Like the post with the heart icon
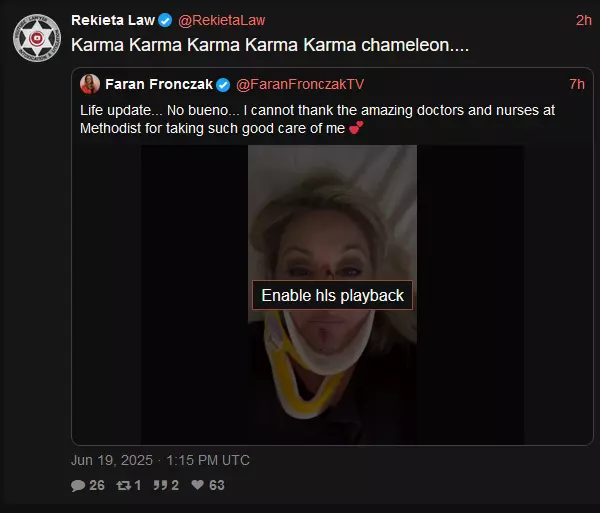The height and width of the screenshot is (513, 600). point(197,485)
